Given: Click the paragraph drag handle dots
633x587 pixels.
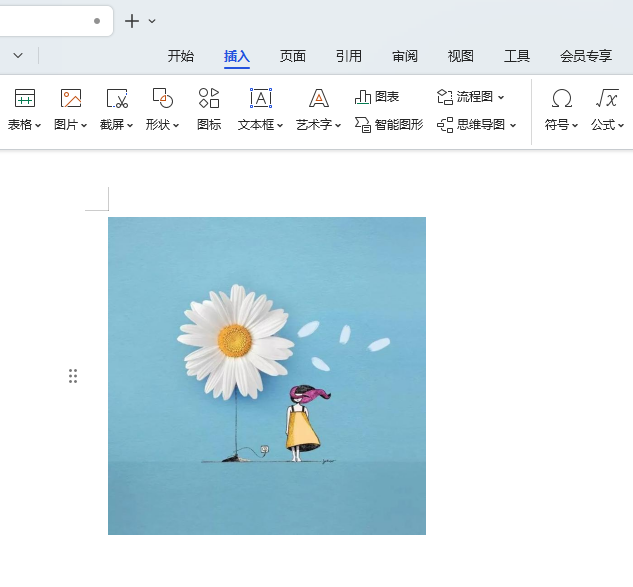Looking at the screenshot, I should tap(73, 376).
